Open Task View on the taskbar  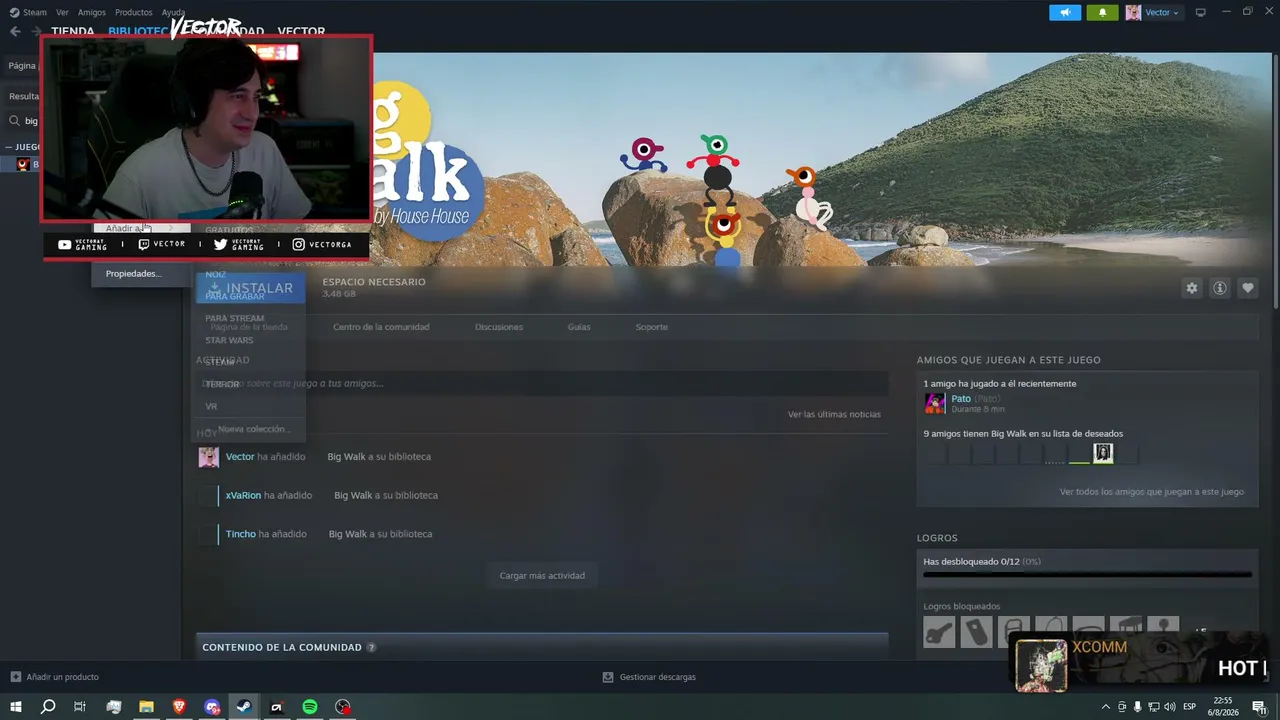coord(80,707)
